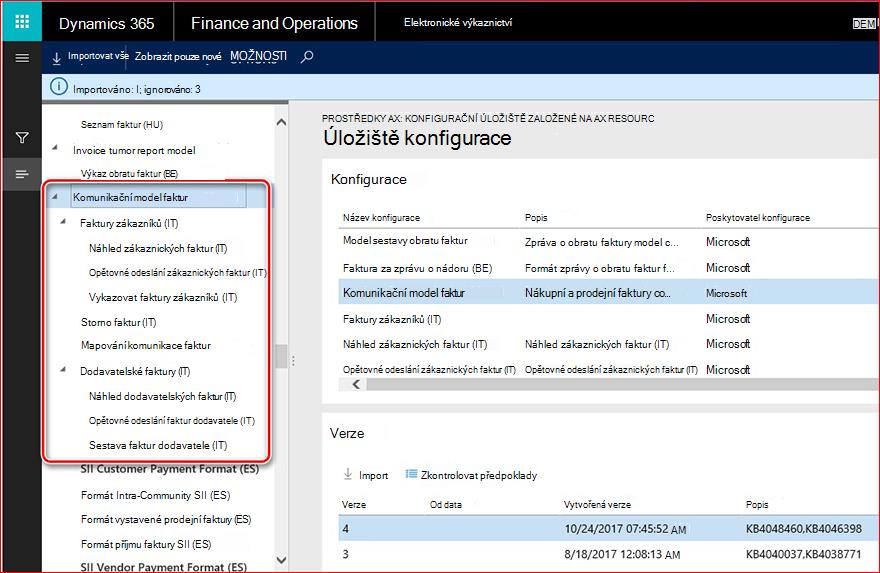880x573 pixels.
Task: Select Faktura za zprávu o nádoru (BE) row
Action: click(608, 268)
